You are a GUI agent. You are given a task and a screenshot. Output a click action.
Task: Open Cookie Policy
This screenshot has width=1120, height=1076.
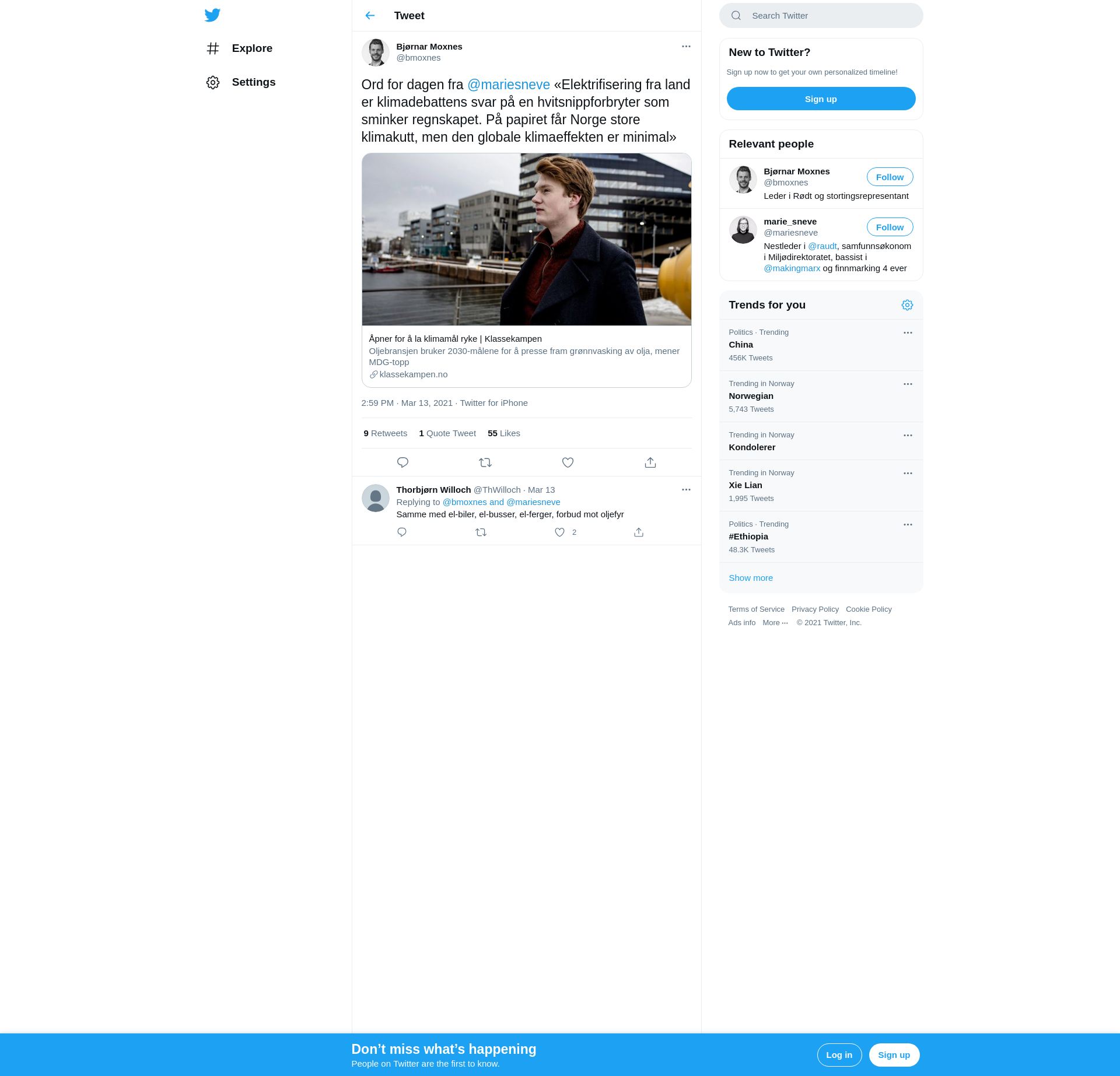tap(869, 609)
